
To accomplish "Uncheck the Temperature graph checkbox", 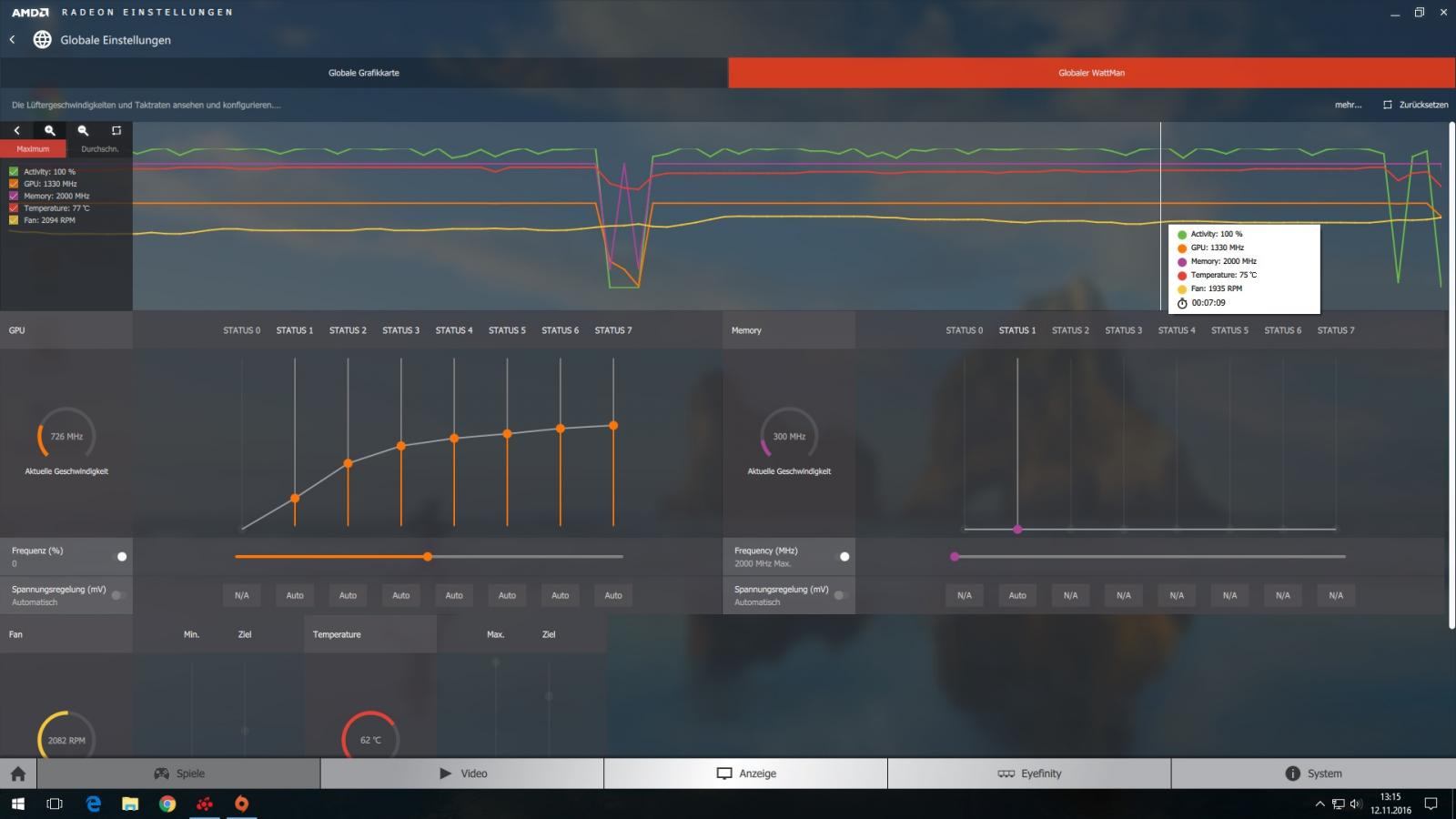I will coord(14,207).
